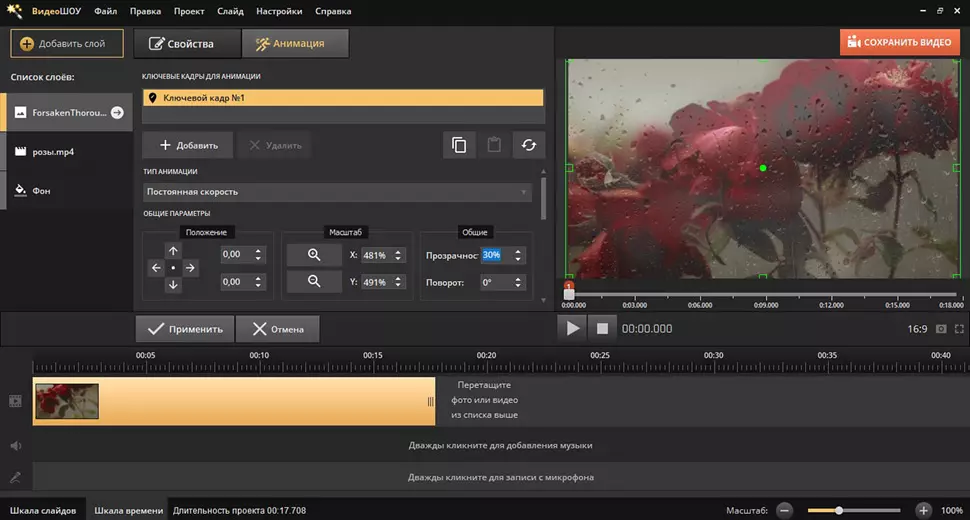Increase timeline Масштаб with plus button
Image resolution: width=970 pixels, height=520 pixels.
[923, 510]
